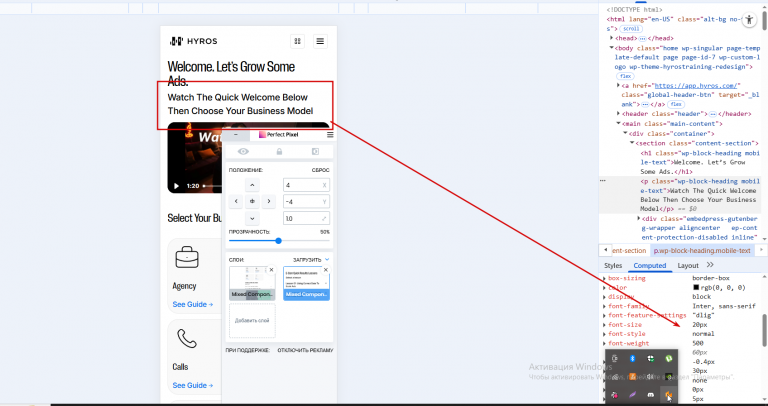This screenshot has width=768, height=406.
Task: Expand the font-size computed property
Action: (604, 325)
